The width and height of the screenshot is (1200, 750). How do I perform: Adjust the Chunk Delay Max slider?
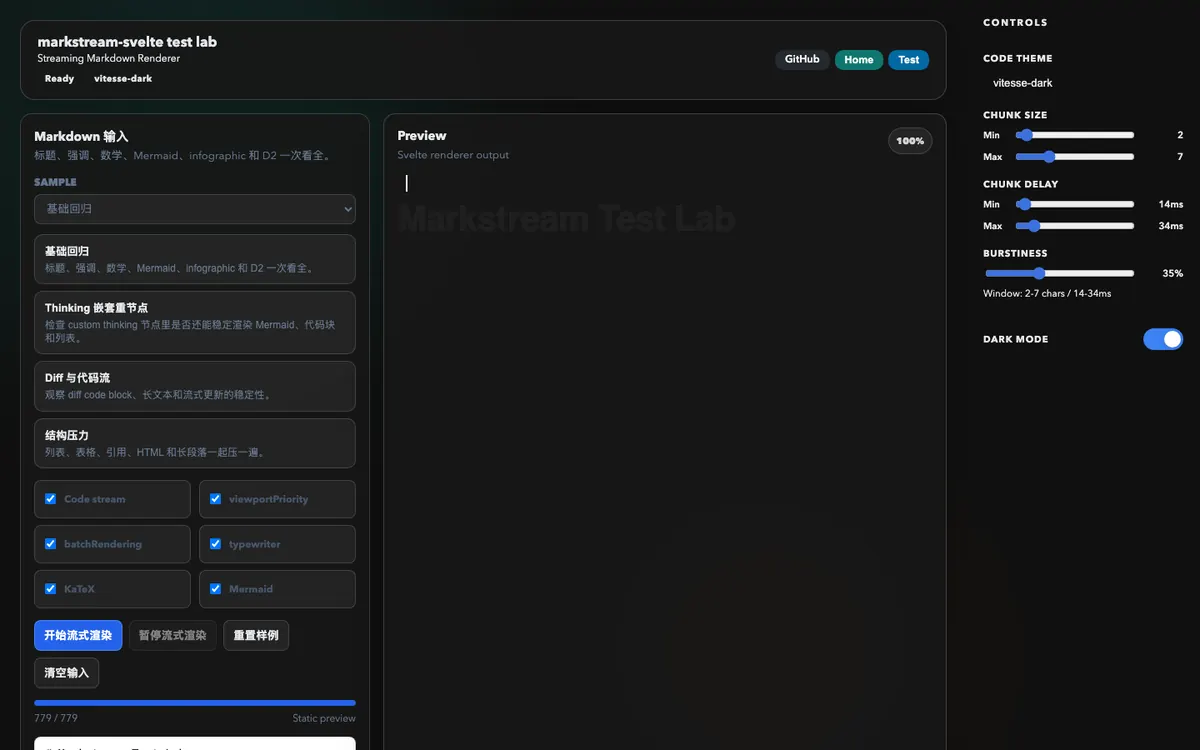1075,226
